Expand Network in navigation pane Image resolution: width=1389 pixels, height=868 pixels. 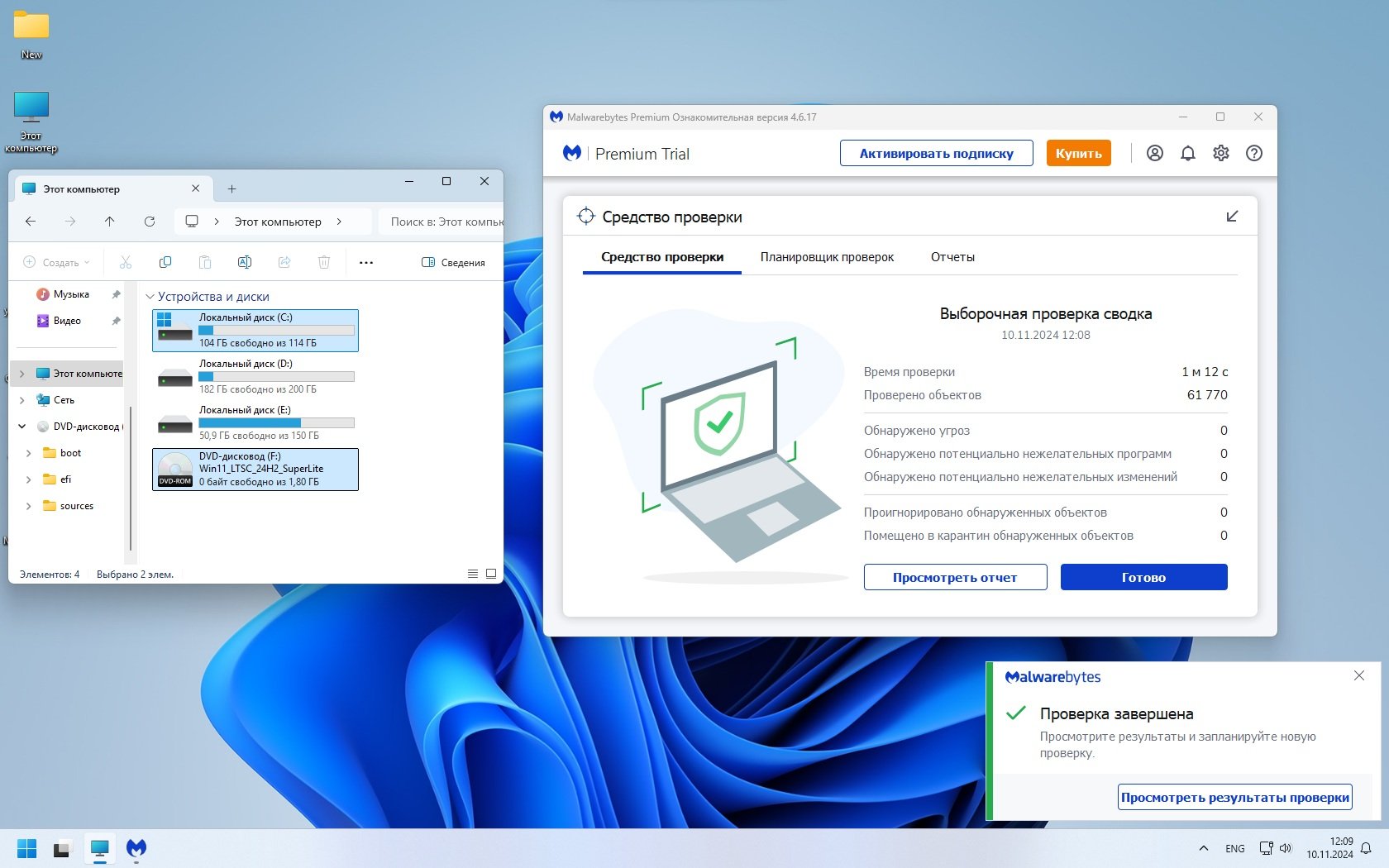[x=22, y=400]
